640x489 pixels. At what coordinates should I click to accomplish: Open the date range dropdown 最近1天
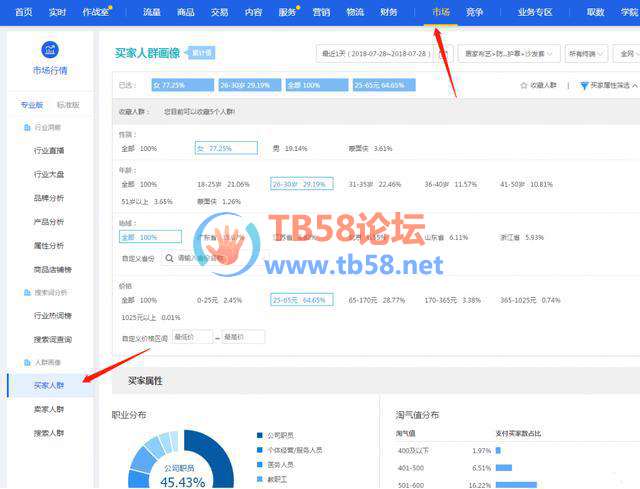(x=373, y=53)
